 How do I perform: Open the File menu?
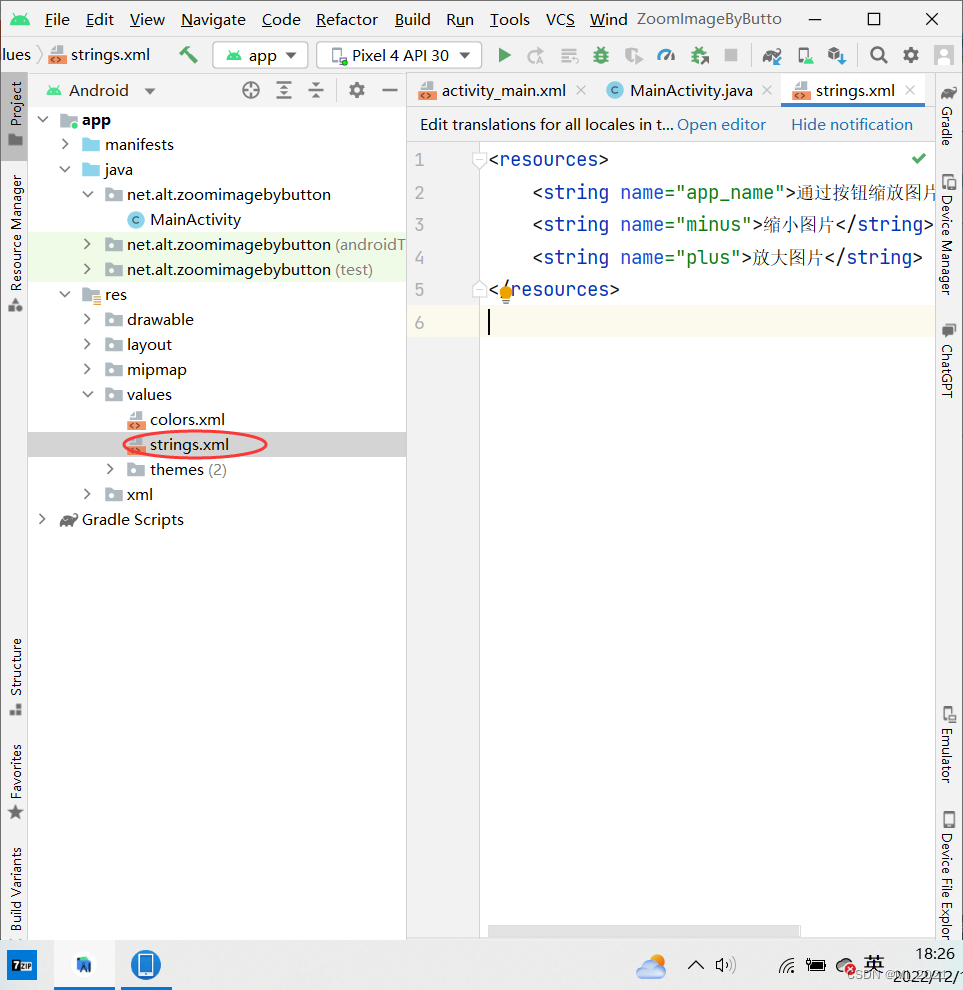click(x=57, y=20)
